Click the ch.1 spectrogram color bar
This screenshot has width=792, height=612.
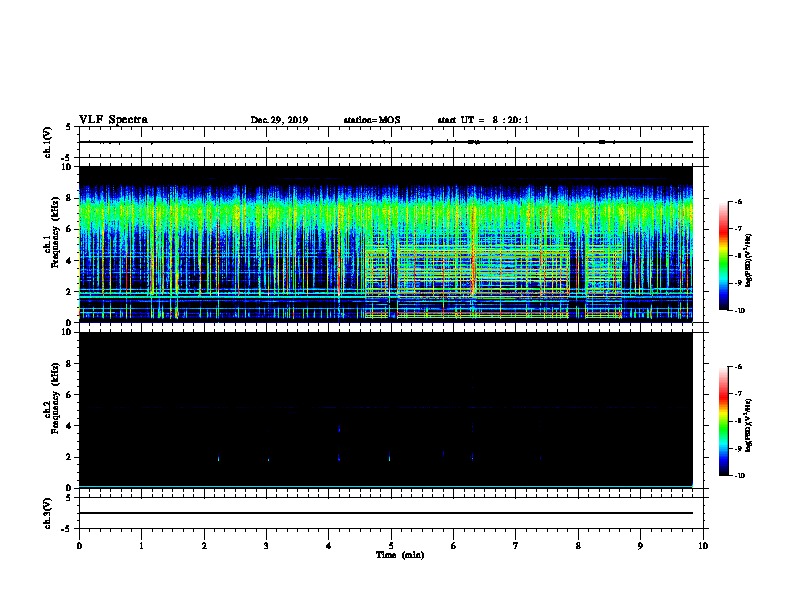pos(724,256)
